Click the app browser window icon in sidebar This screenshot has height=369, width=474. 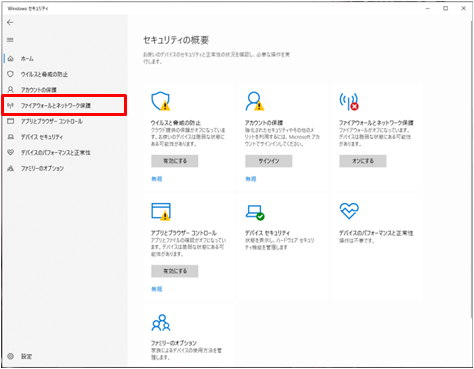pos(11,121)
